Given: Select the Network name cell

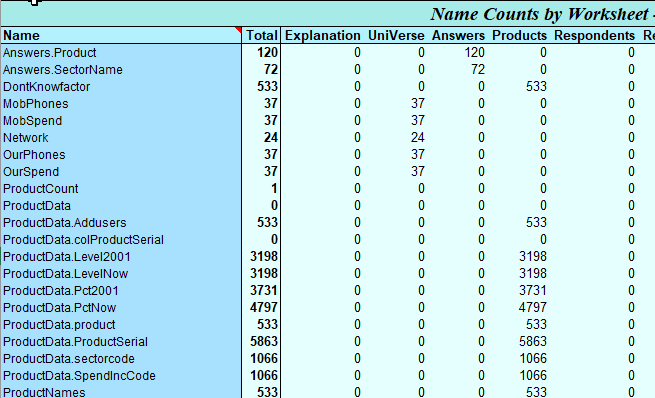Looking at the screenshot, I should click(x=121, y=138).
